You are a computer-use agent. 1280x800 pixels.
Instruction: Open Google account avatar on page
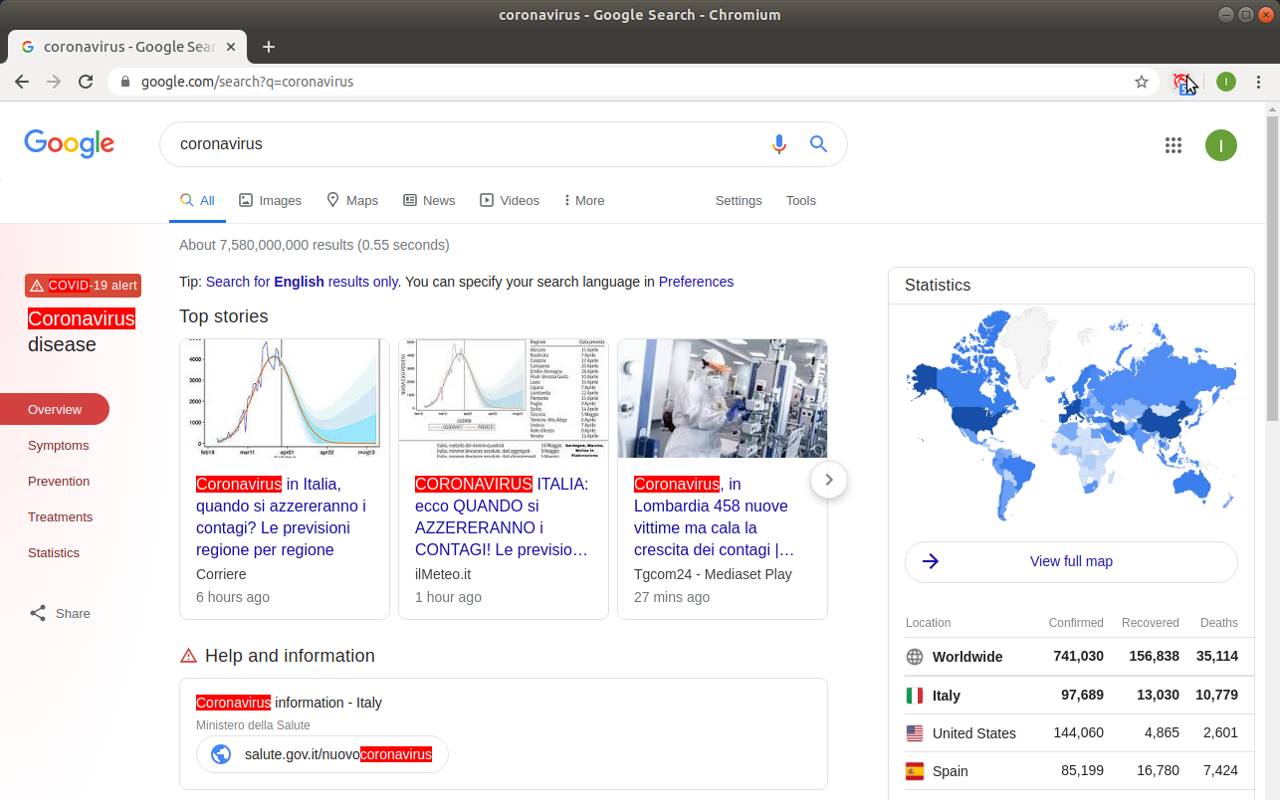pyautogui.click(x=1221, y=145)
